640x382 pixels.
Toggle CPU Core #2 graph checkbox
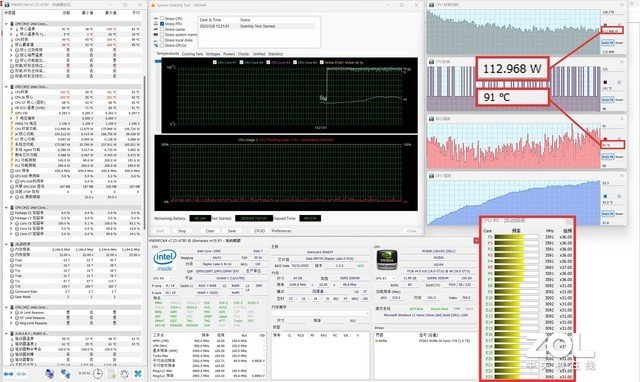(x=242, y=62)
